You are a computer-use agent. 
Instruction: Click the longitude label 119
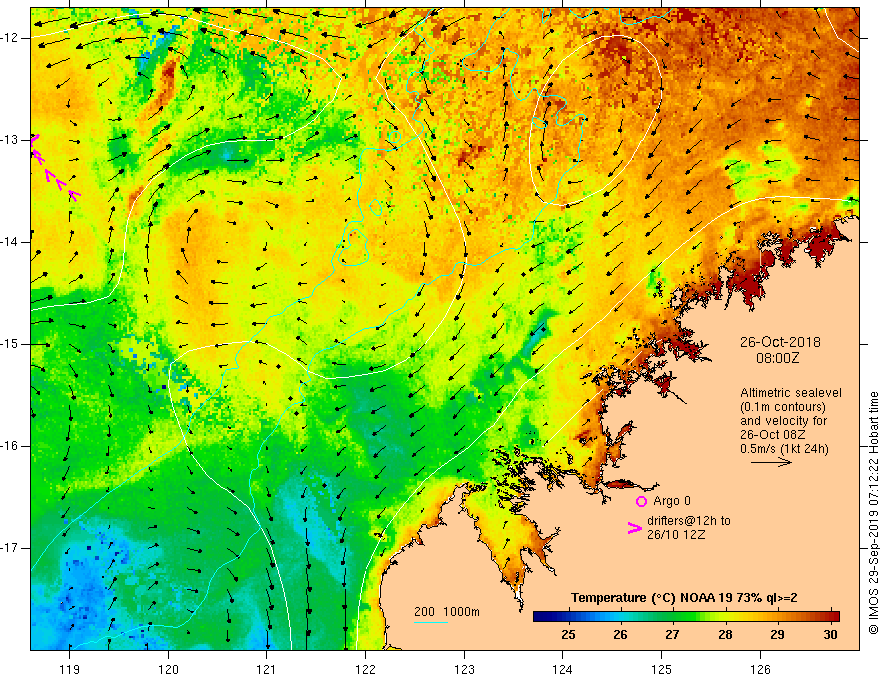70,669
